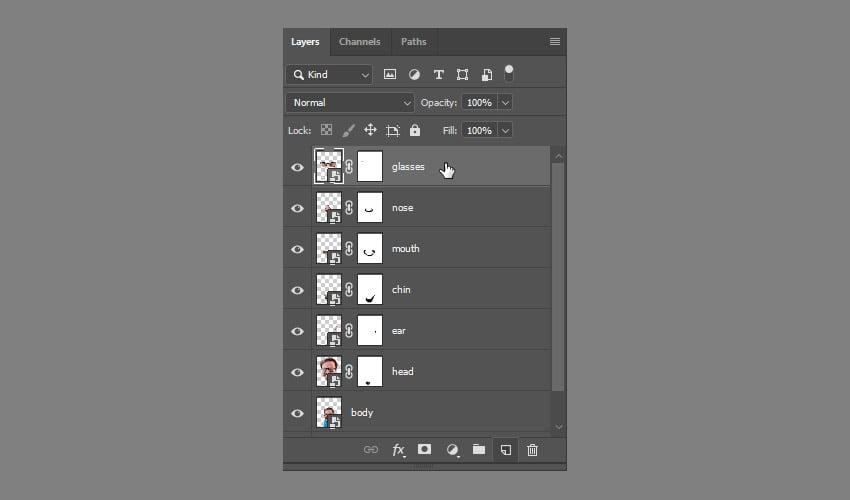Click the Link layers icon

click(371, 450)
